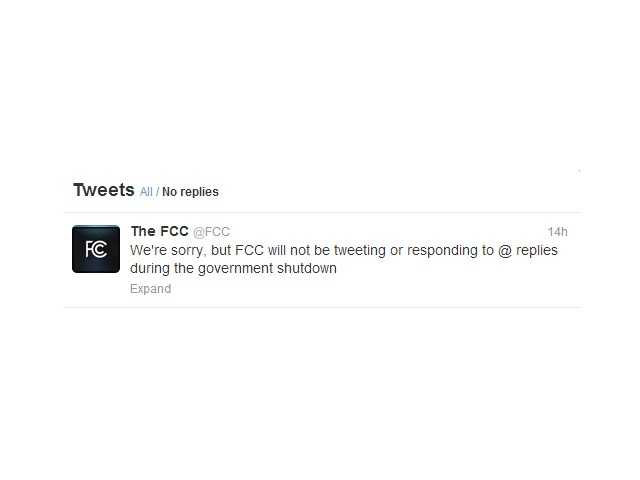This screenshot has width=640, height=480.
Task: Show all tweets via the All filter
Action: pos(146,191)
